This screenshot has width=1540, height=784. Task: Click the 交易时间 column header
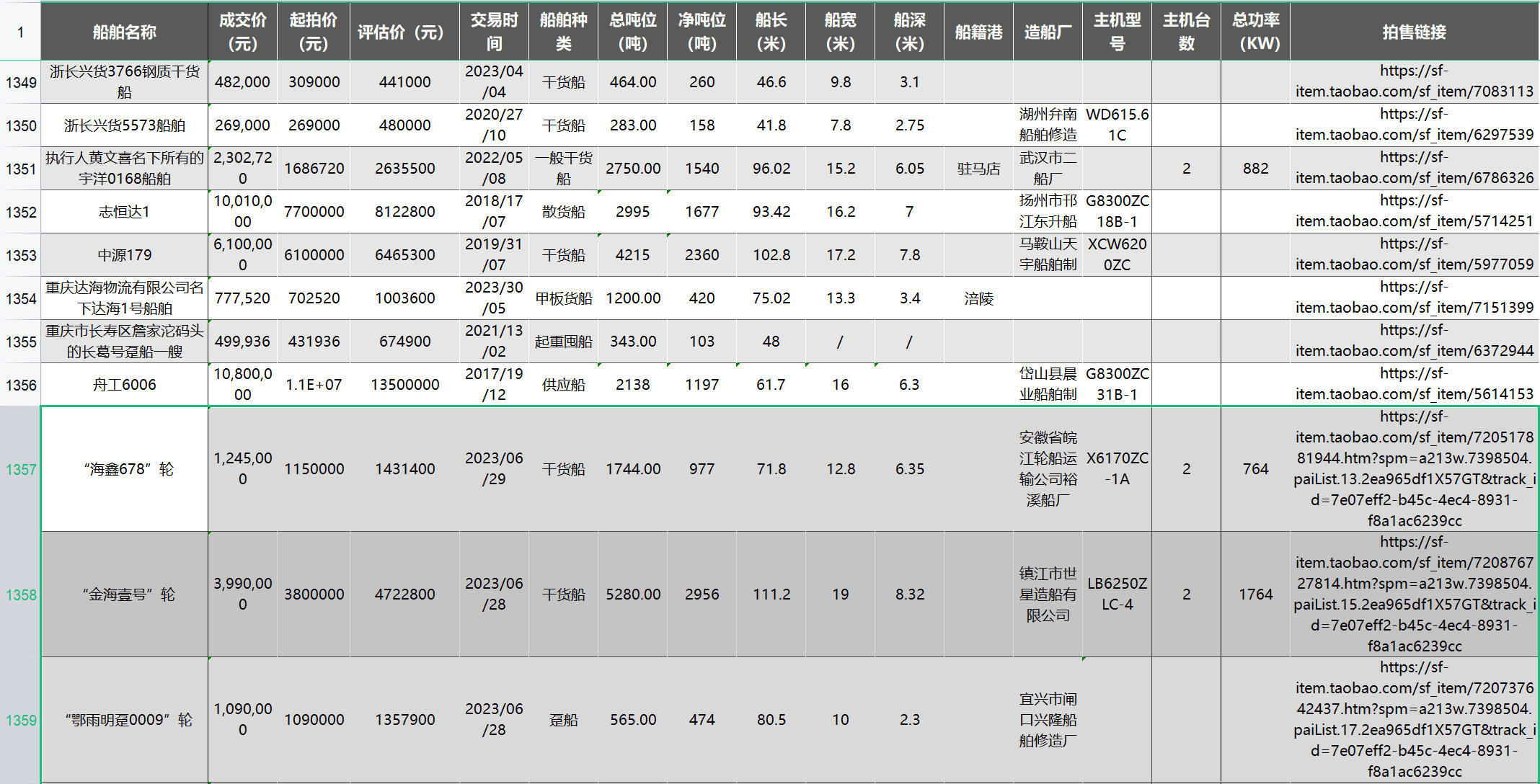pos(494,32)
